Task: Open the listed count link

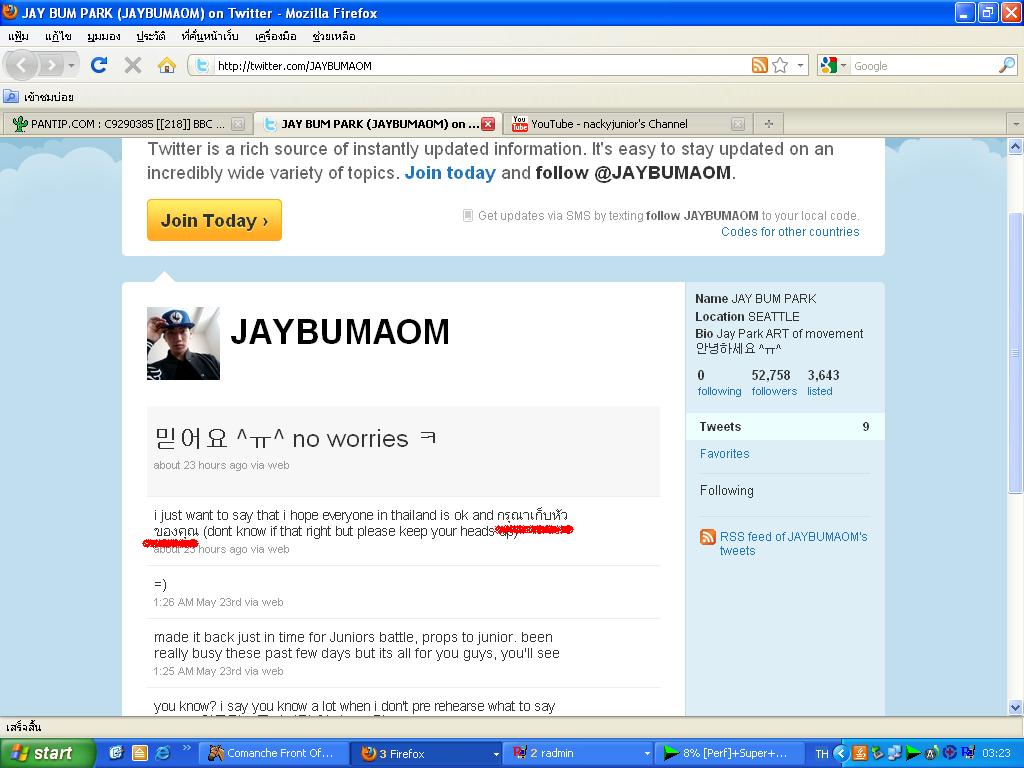Action: (x=823, y=383)
